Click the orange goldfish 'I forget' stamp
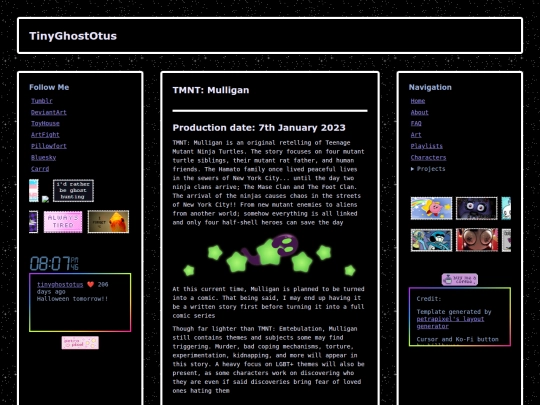 (x=108, y=222)
